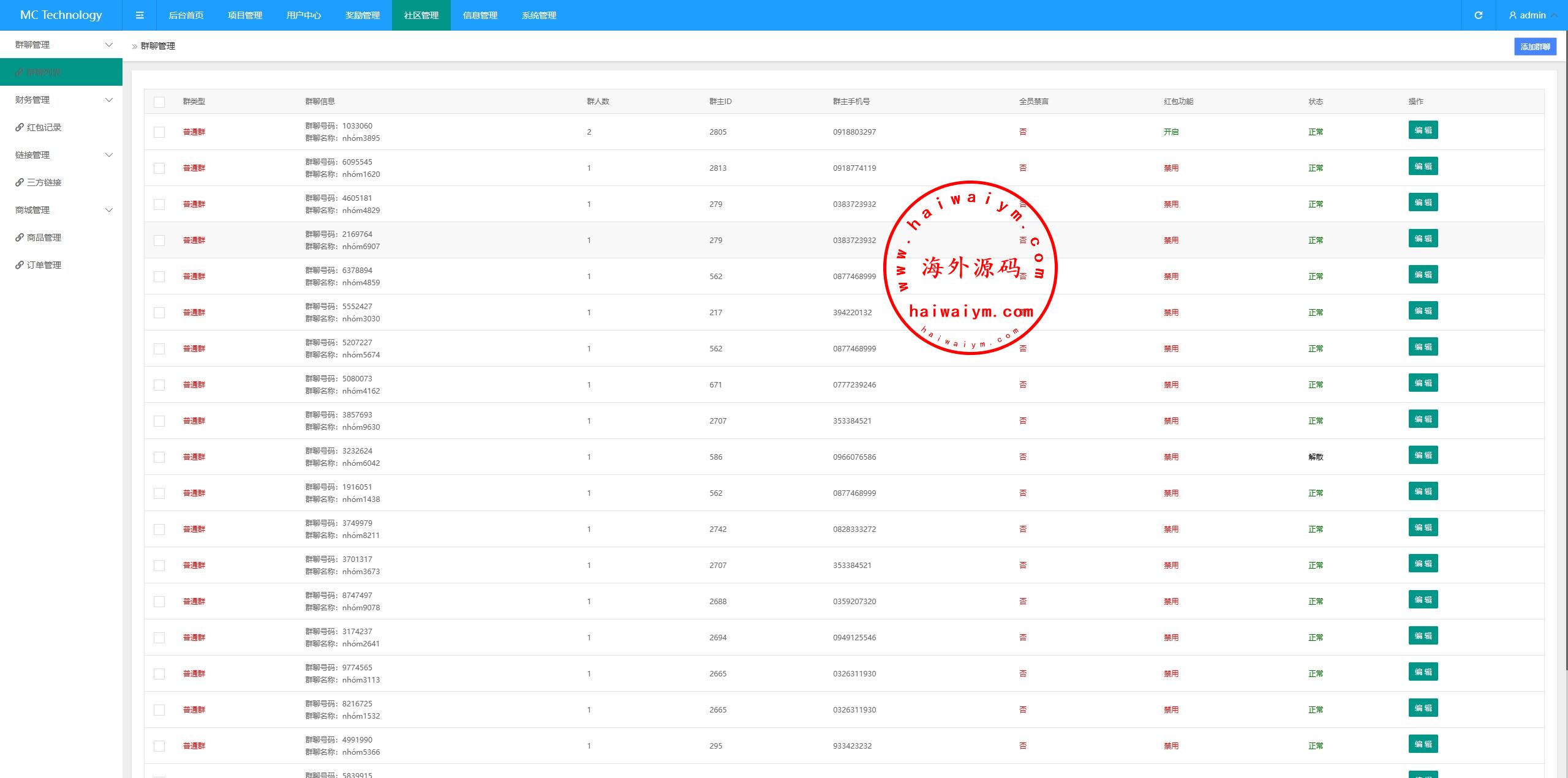
Task: Check the row for group nhóm6042
Action: click(159, 457)
